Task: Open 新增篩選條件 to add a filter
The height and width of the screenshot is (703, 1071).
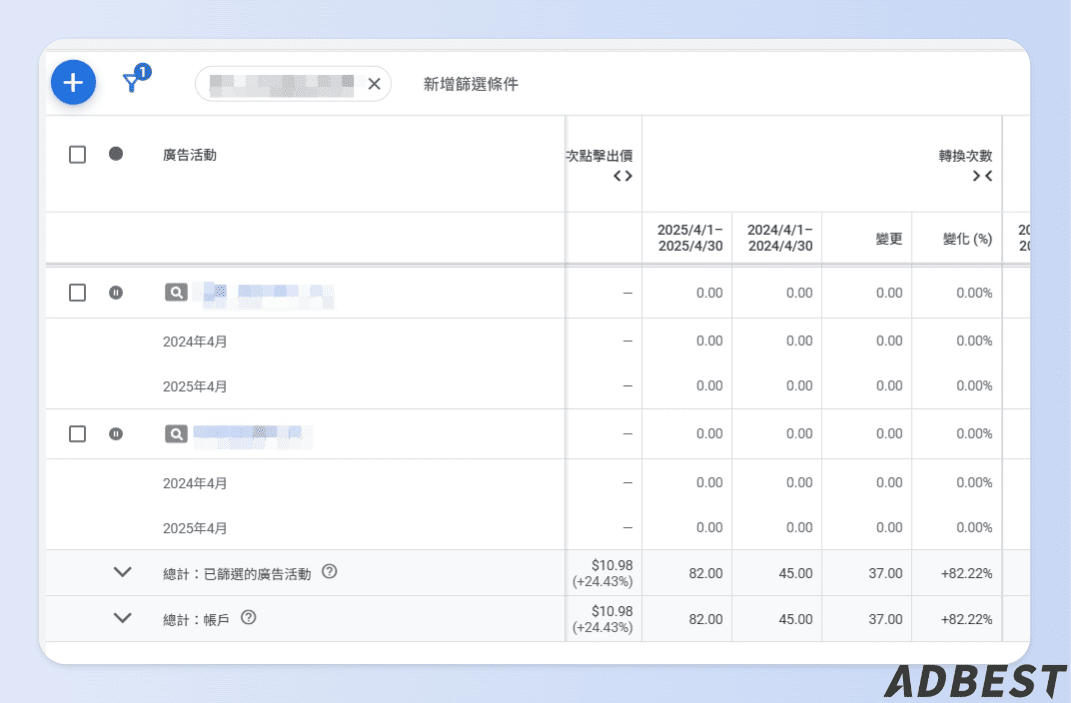Action: [470, 84]
